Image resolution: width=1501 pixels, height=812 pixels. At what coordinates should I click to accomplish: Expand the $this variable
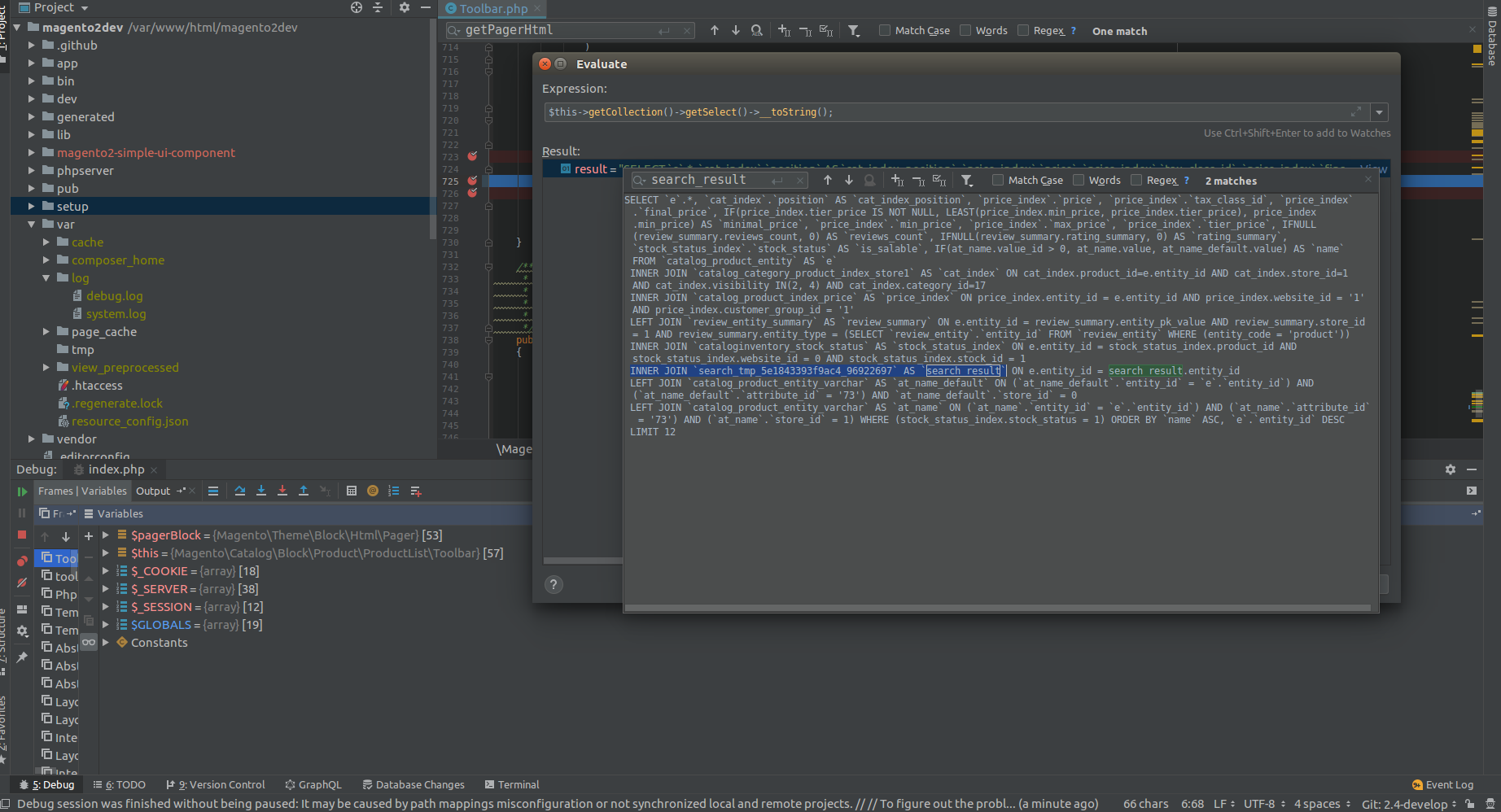click(x=106, y=552)
